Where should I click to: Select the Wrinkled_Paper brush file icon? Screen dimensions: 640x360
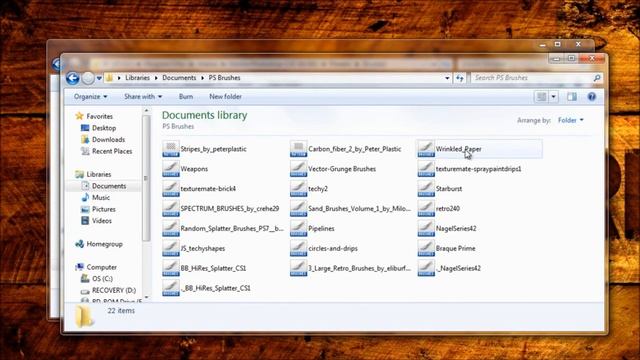(426, 149)
